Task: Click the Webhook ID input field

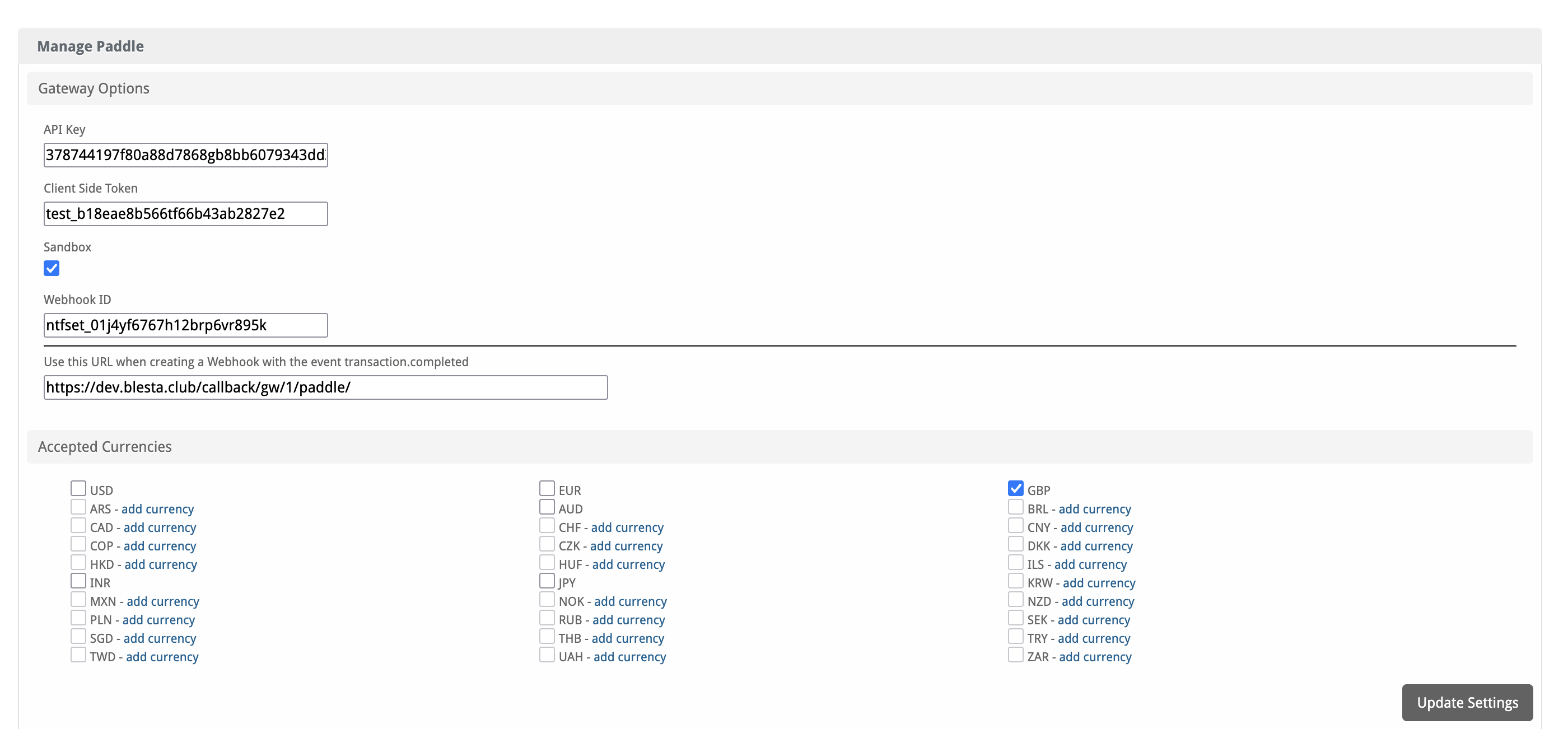Action: click(186, 325)
